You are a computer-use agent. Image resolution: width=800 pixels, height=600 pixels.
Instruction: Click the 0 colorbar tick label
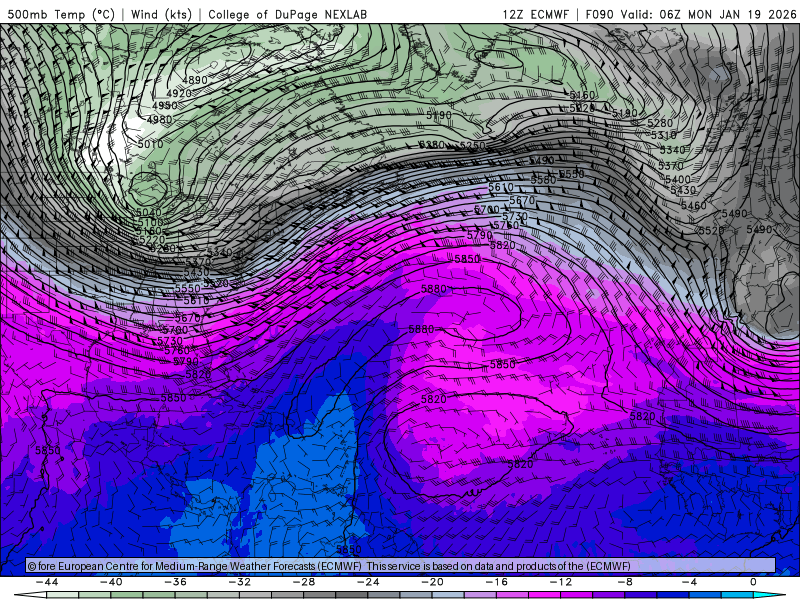(x=753, y=582)
